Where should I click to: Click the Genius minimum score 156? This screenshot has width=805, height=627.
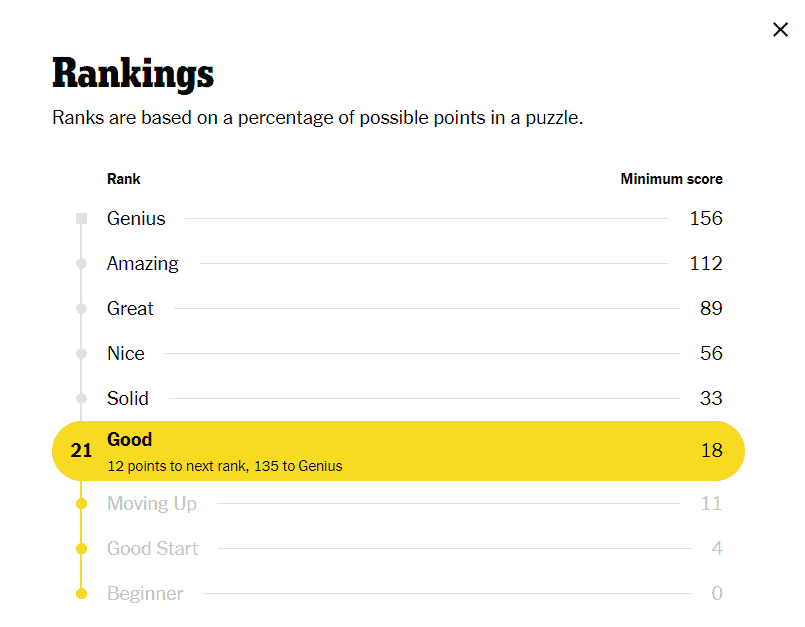(706, 218)
